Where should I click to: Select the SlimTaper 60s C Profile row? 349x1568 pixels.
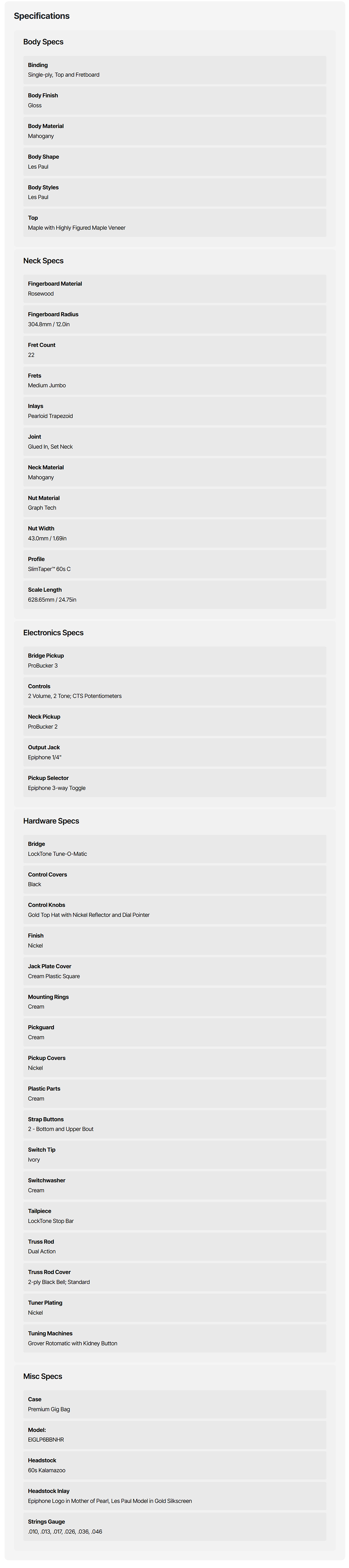click(x=174, y=564)
